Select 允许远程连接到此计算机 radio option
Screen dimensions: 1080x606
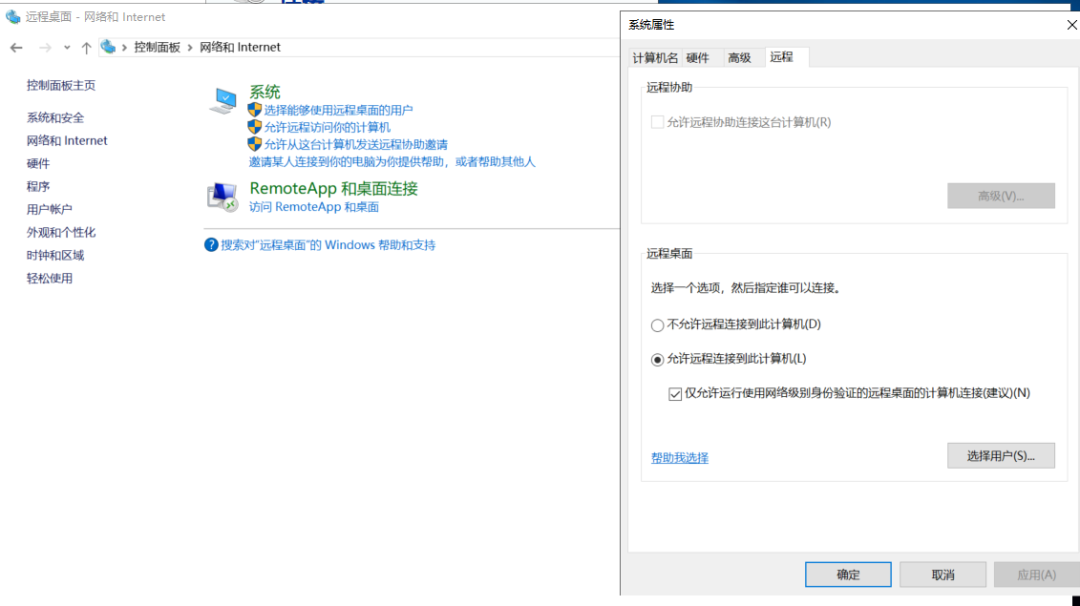(658, 359)
